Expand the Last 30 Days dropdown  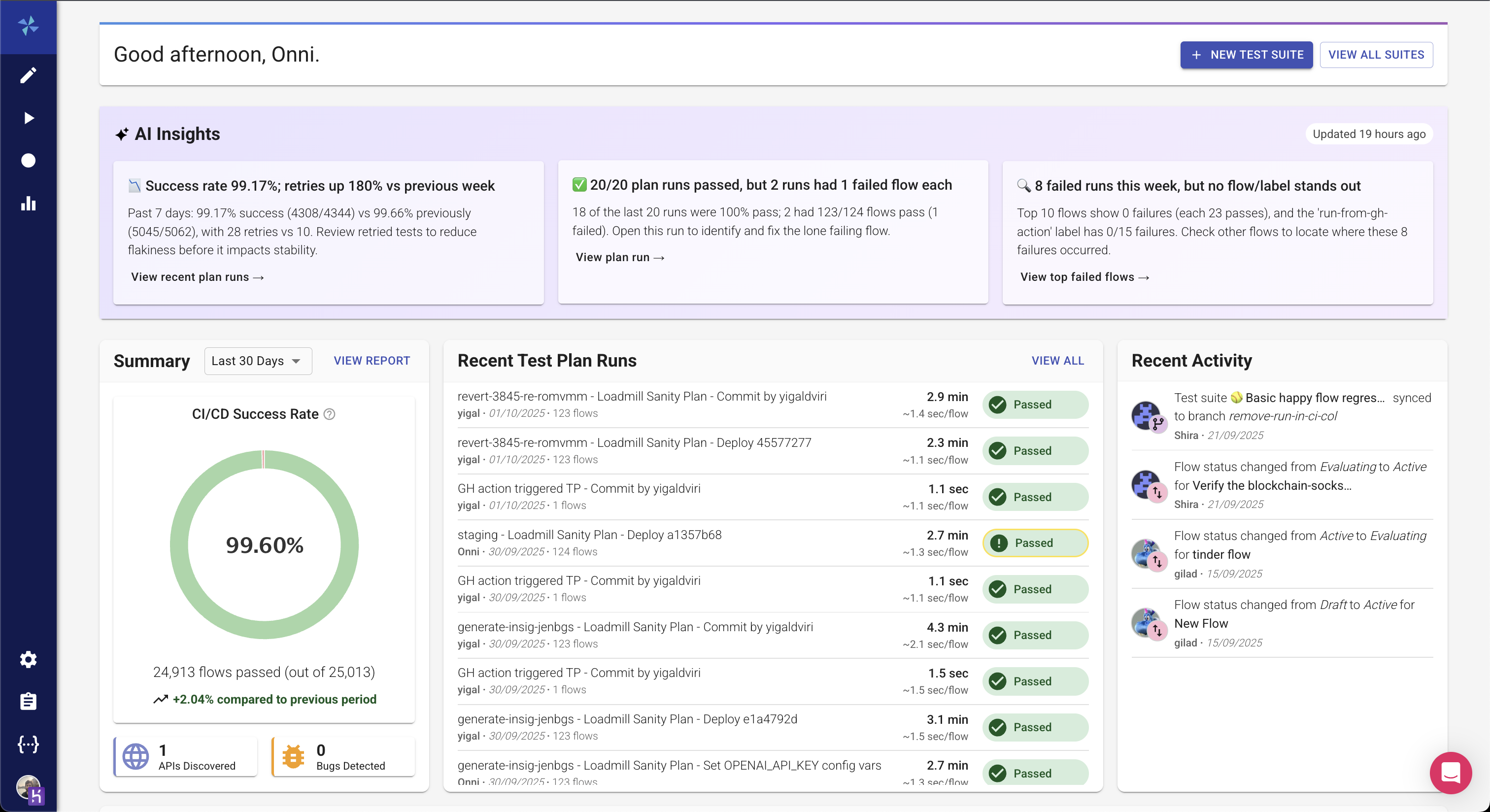tap(257, 361)
